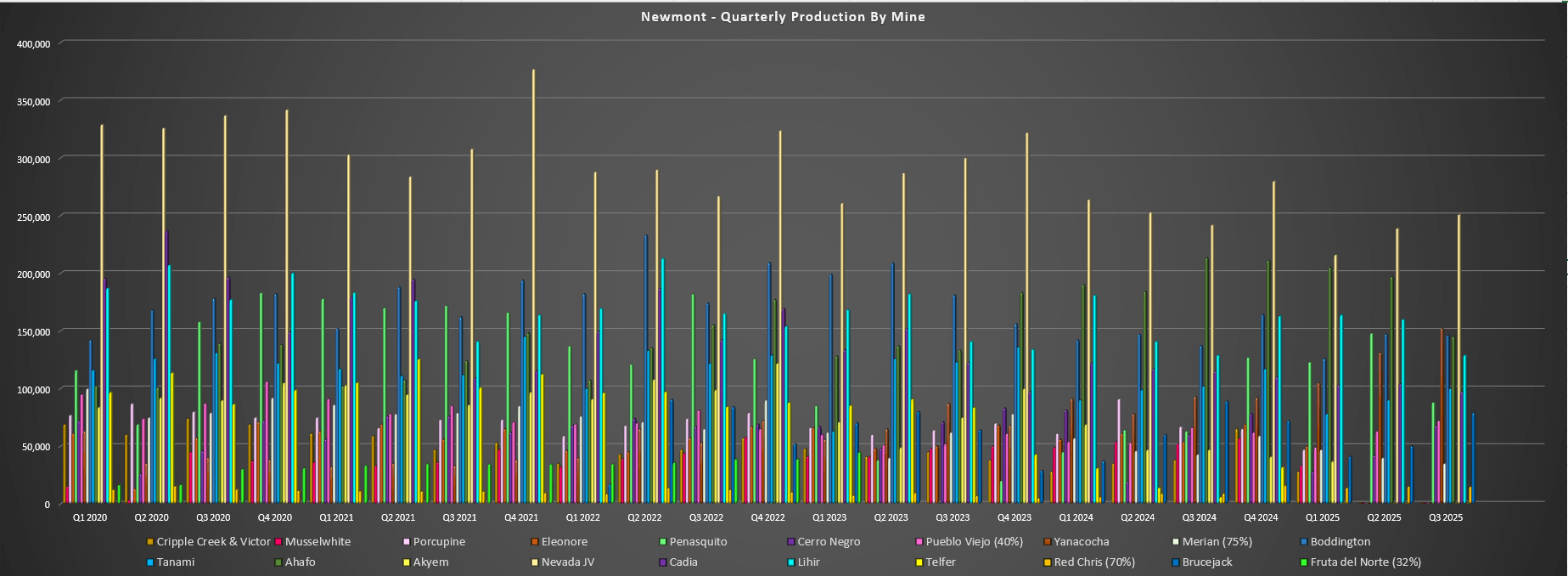The width and height of the screenshot is (1568, 576).
Task: Select the Eleonore legend entry
Action: pyautogui.click(x=559, y=541)
